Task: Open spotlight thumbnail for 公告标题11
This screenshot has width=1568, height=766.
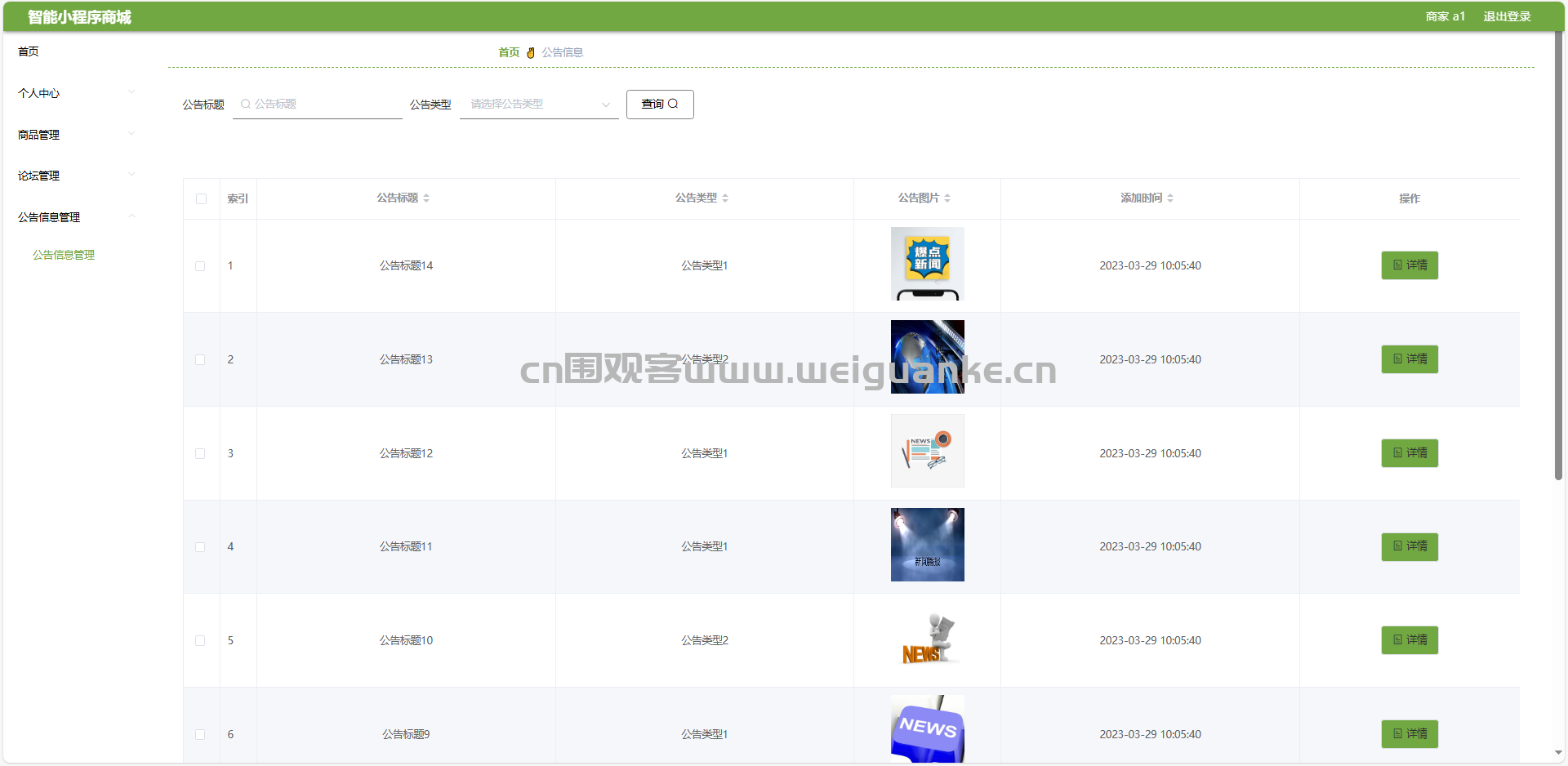Action: tap(927, 545)
